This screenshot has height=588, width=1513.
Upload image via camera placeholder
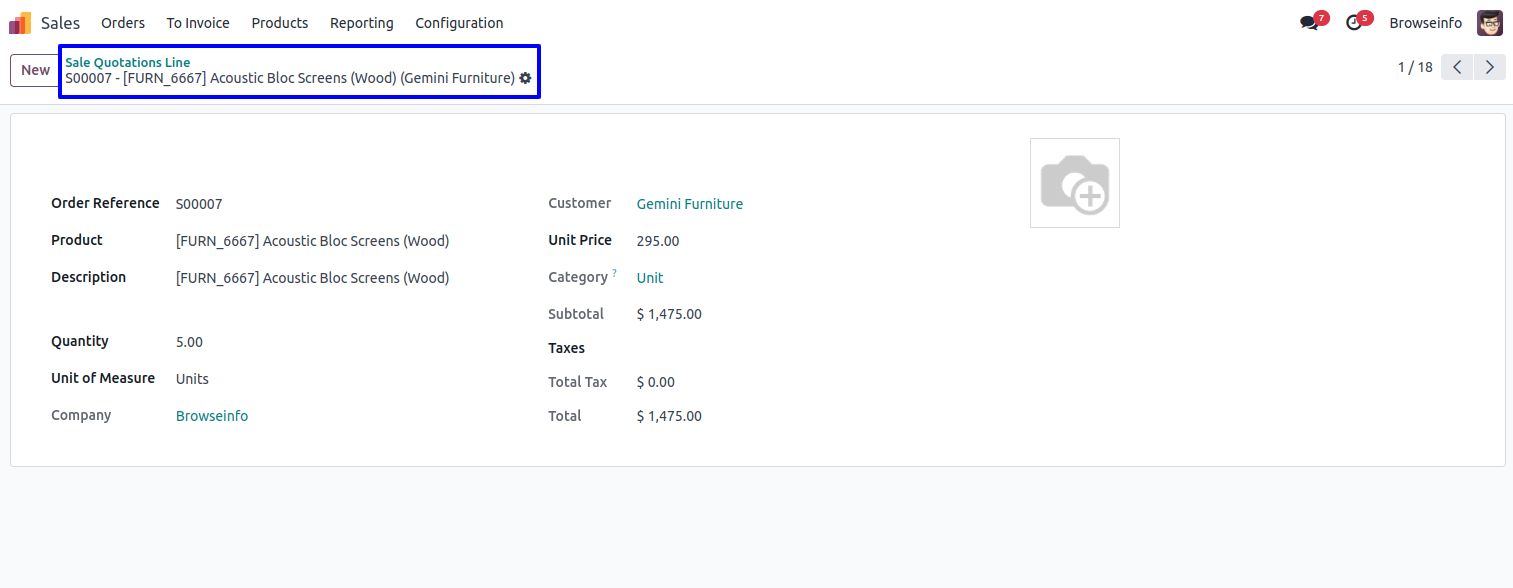[x=1074, y=183]
